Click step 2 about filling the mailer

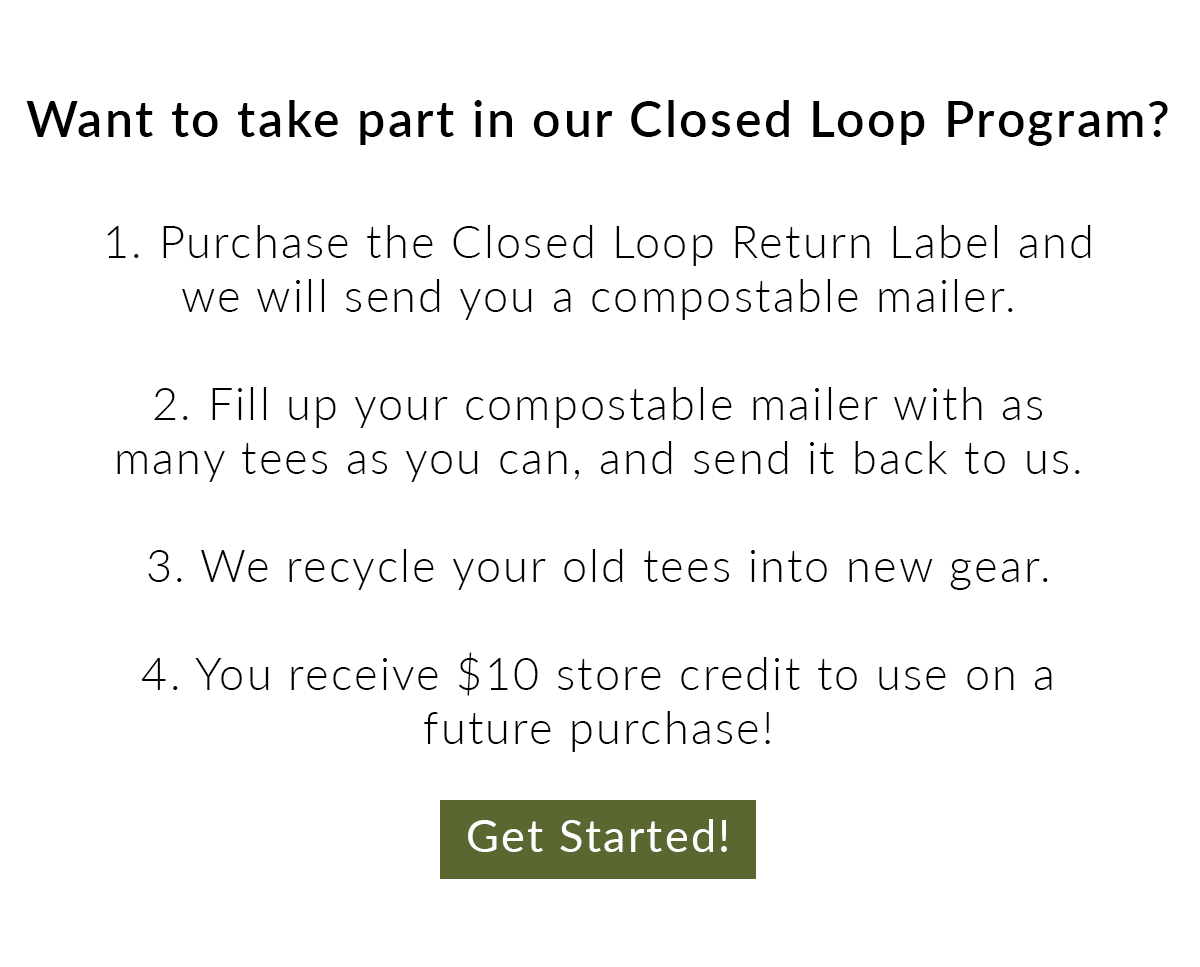(x=600, y=430)
